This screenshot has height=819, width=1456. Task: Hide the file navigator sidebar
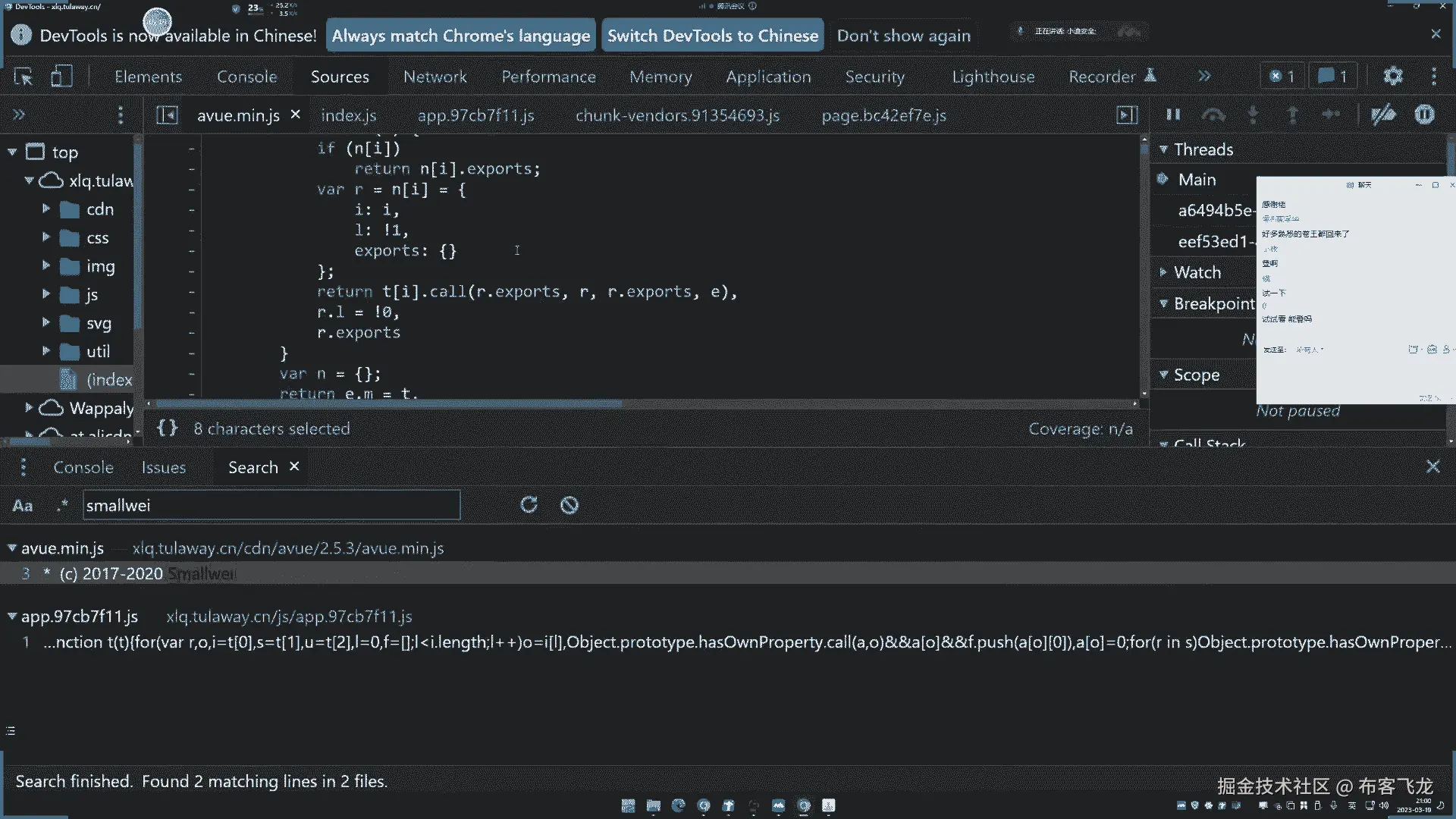(x=167, y=115)
